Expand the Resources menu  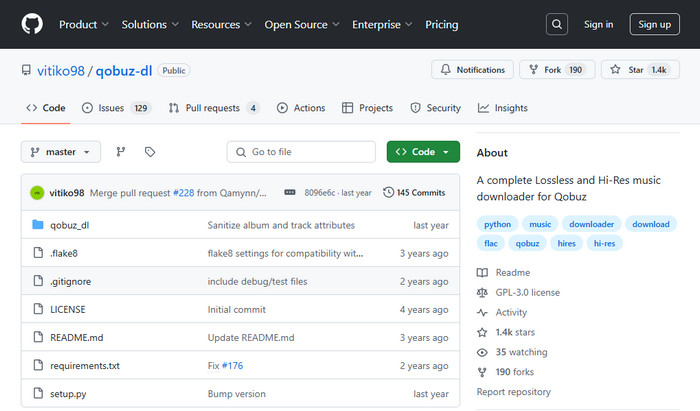[x=221, y=25]
